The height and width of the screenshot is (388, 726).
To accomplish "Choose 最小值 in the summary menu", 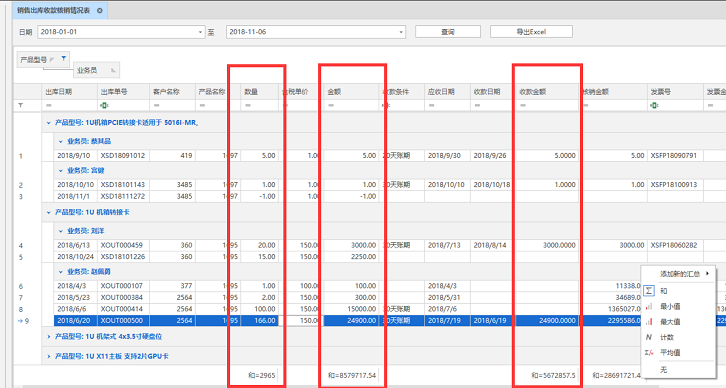I will click(677, 307).
